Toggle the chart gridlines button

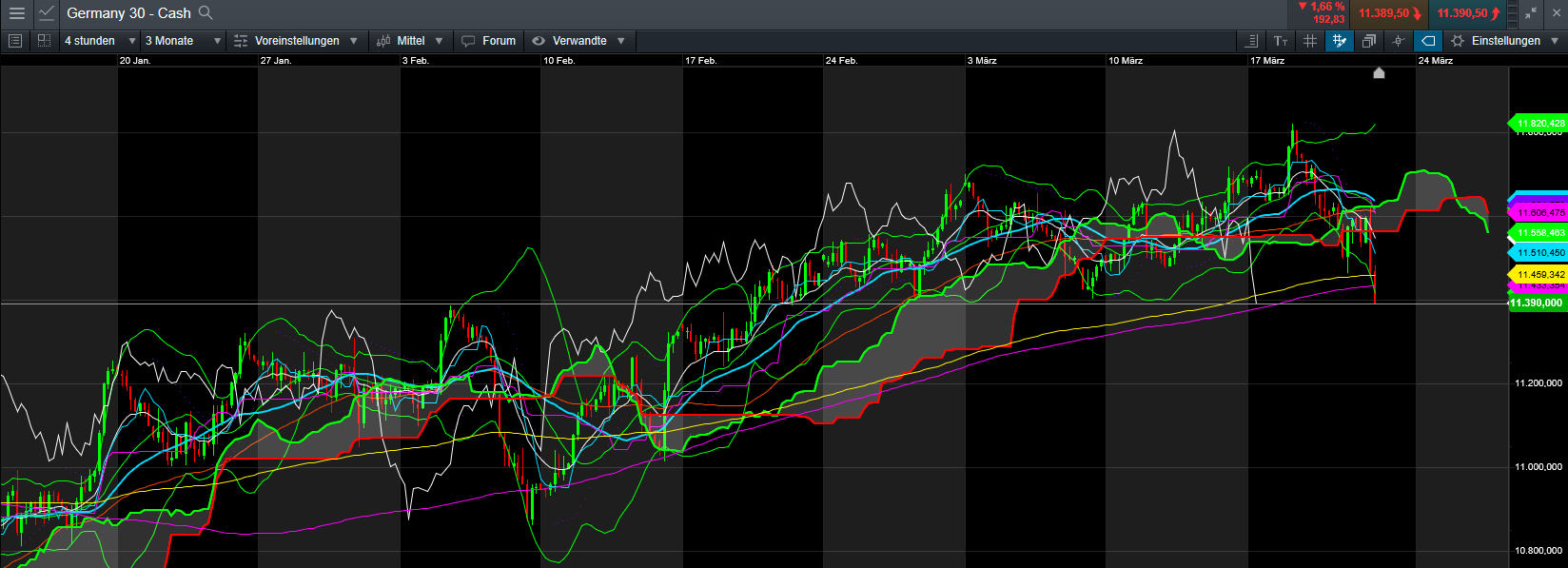(1310, 41)
